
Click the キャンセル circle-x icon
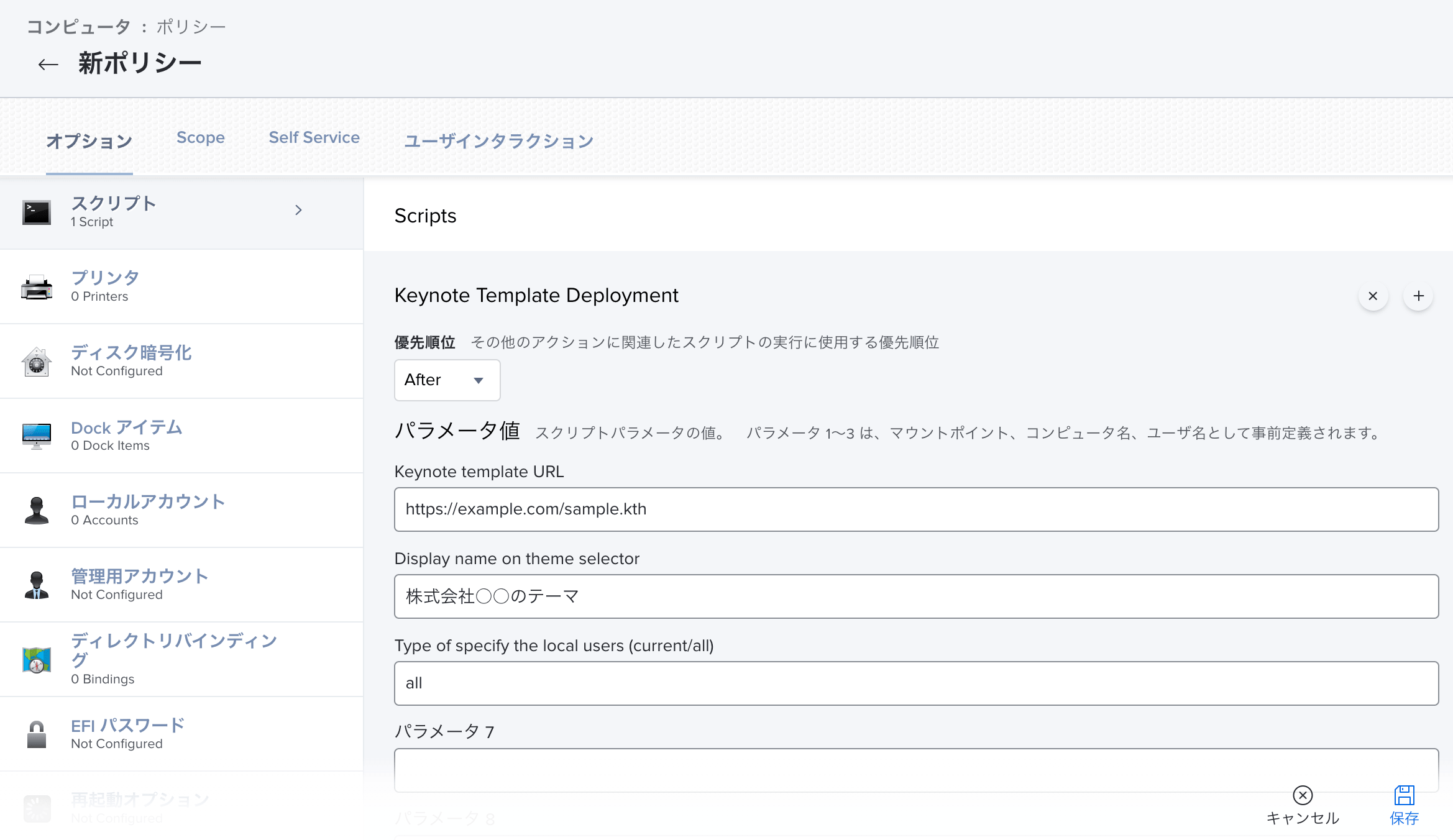(x=1303, y=795)
